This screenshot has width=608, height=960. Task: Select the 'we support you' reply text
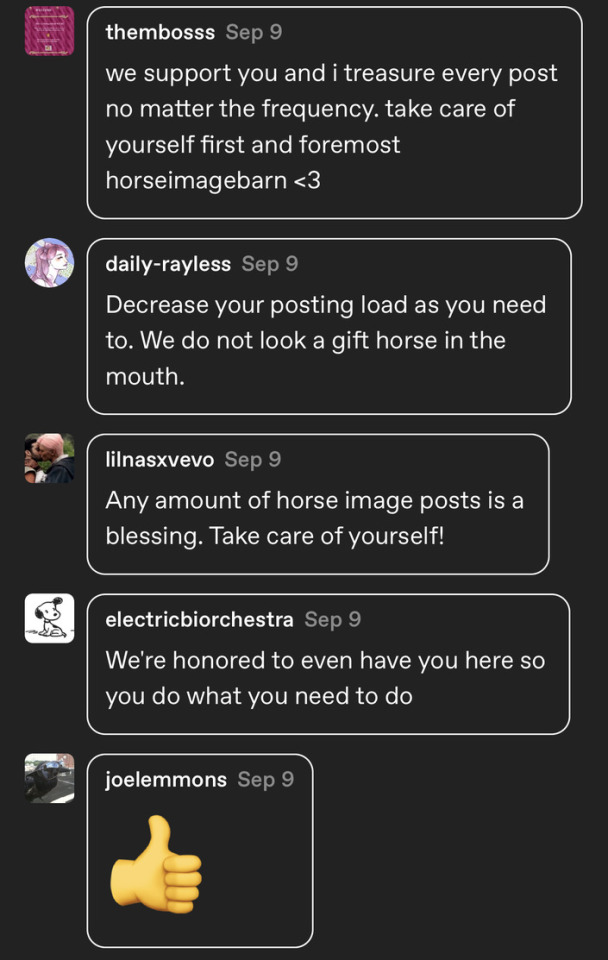331,127
